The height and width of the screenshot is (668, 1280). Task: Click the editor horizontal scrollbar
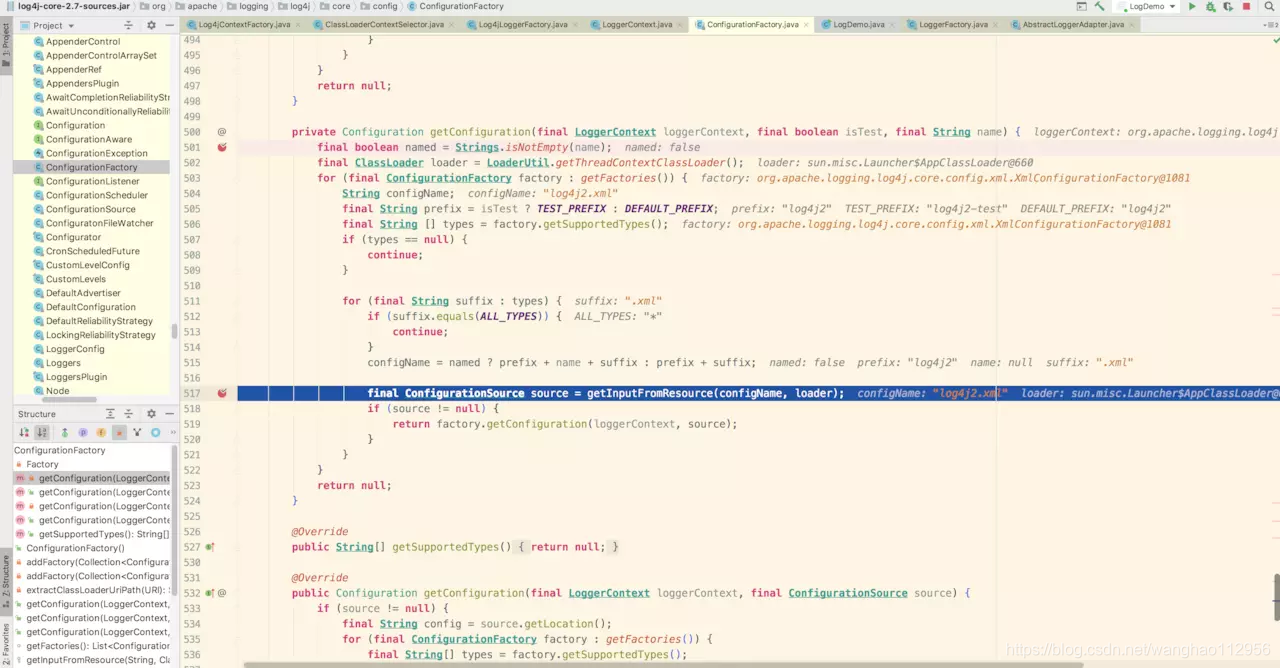[663, 664]
